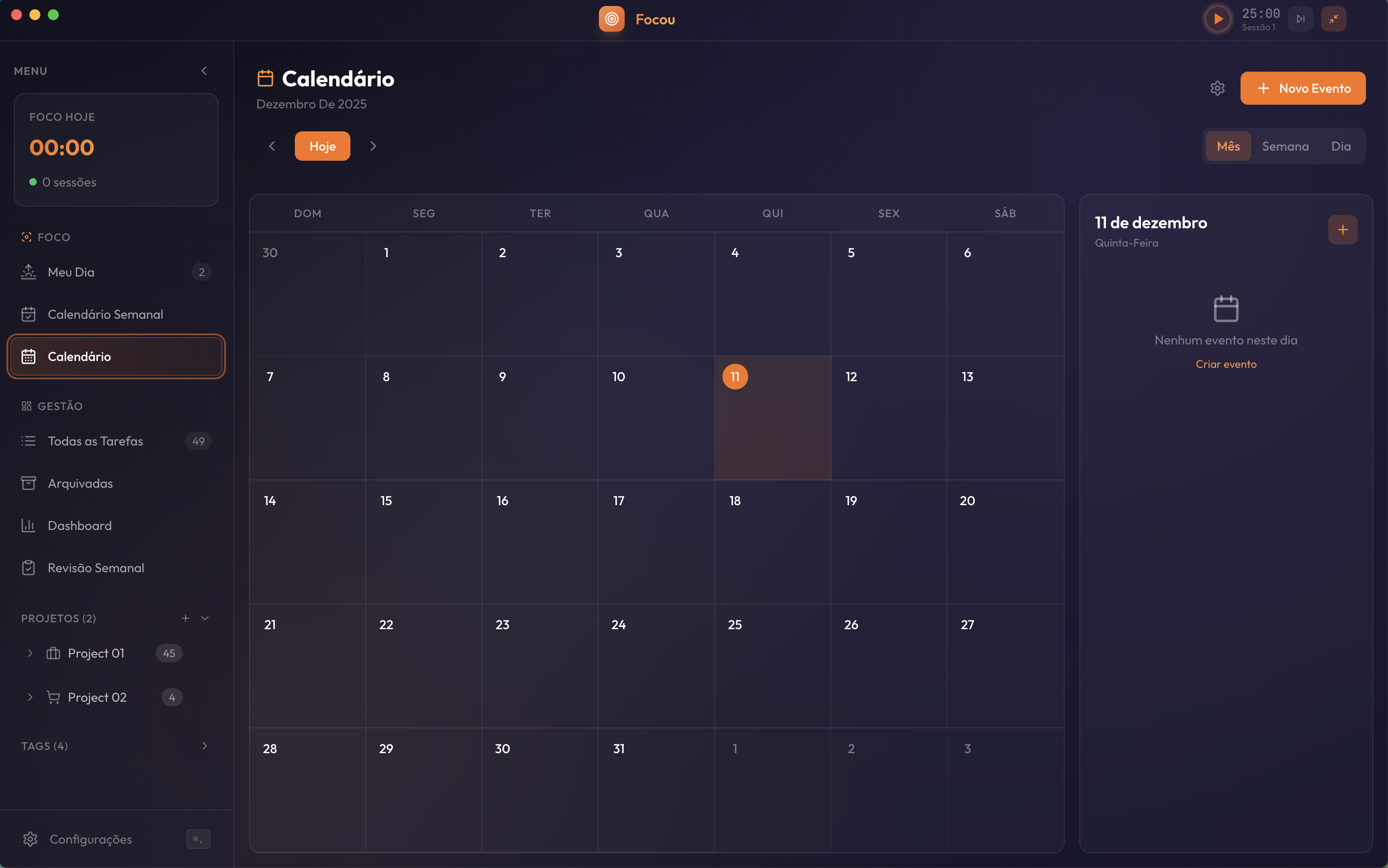Viewport: 1388px width, 868px height.
Task: Click the plus icon to add a project
Action: point(185,618)
